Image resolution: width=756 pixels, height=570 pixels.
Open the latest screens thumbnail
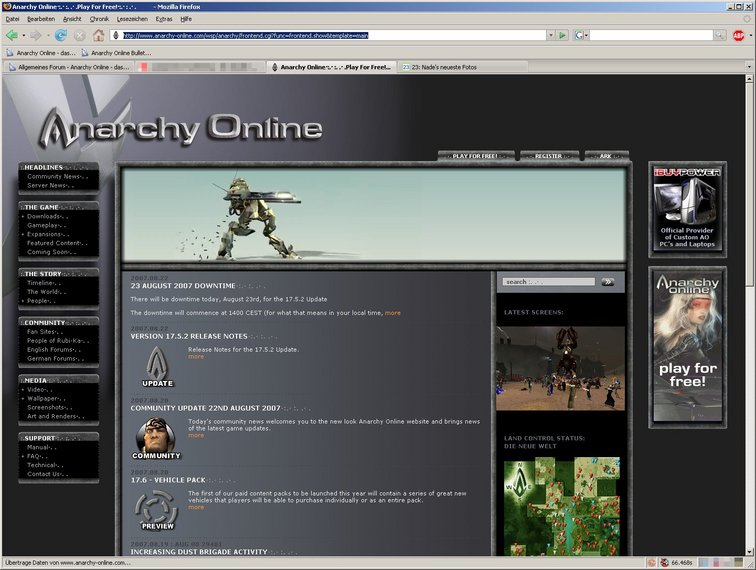coord(560,368)
